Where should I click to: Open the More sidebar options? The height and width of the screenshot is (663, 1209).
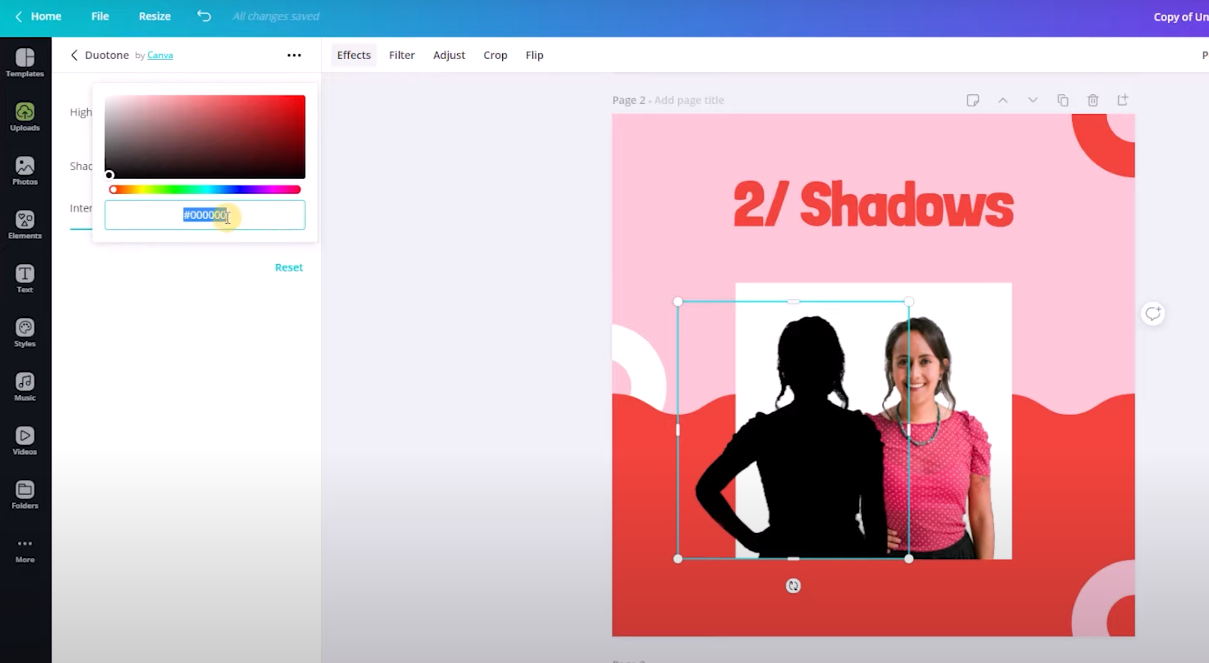(x=25, y=550)
